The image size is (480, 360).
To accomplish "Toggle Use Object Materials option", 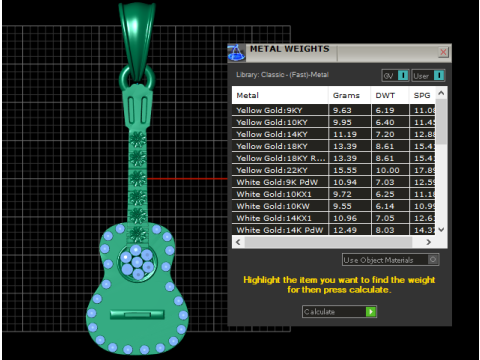I will tap(391, 260).
